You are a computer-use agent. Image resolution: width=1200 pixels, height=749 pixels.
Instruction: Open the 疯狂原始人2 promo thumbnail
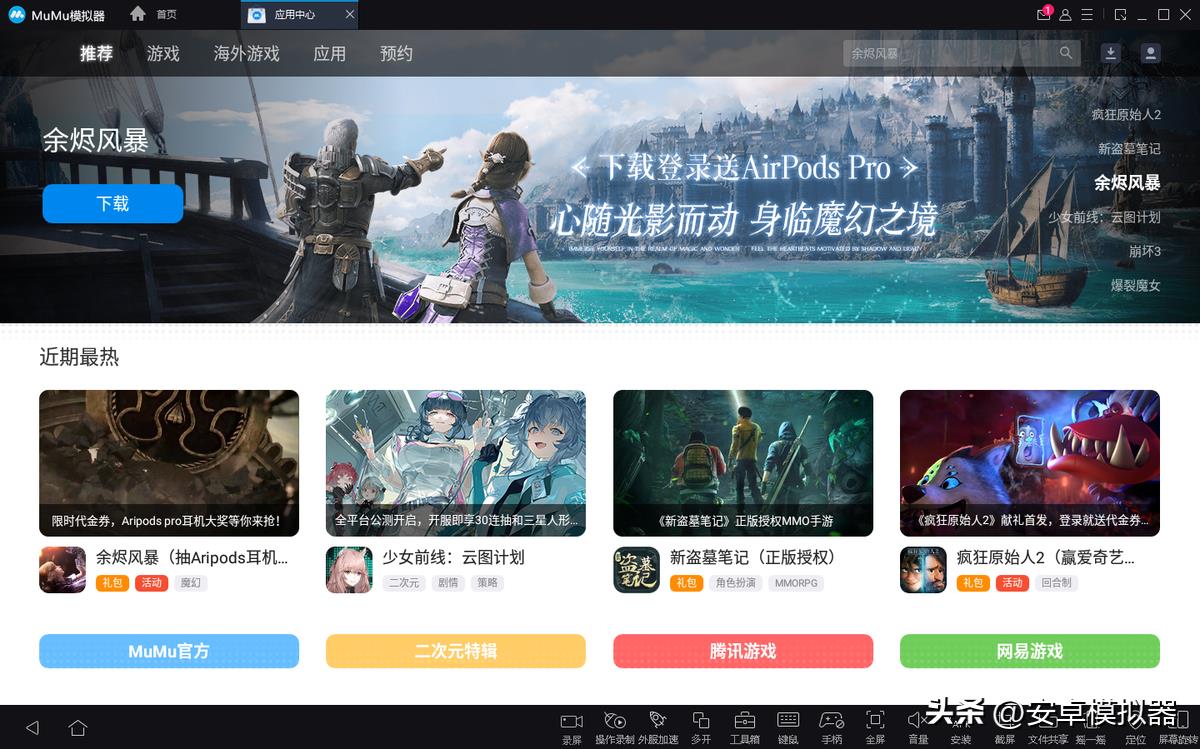coord(1030,463)
